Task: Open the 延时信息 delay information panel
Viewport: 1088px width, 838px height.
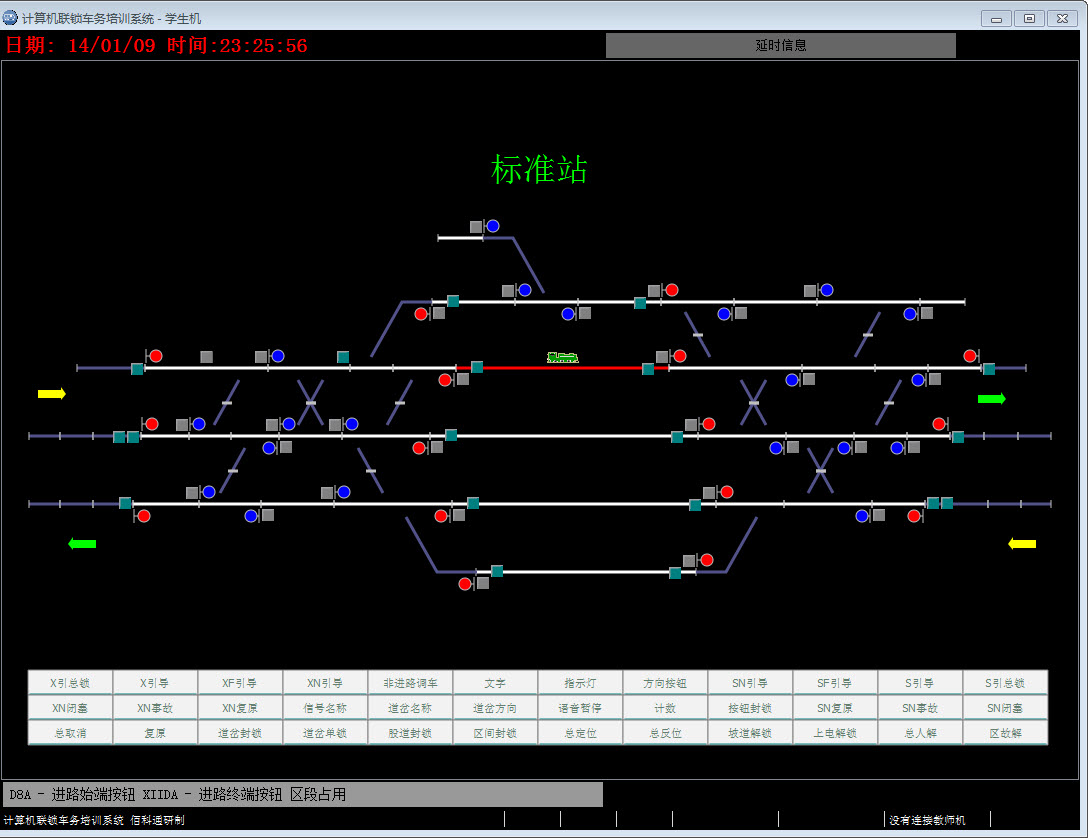Action: [780, 45]
